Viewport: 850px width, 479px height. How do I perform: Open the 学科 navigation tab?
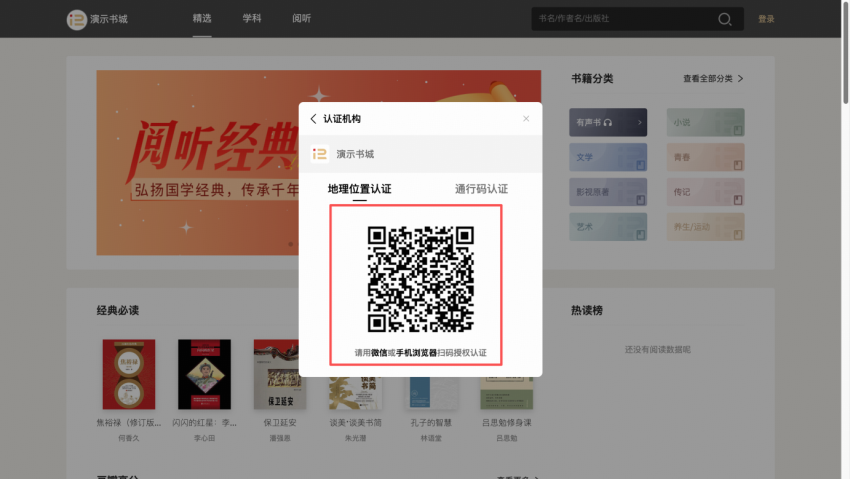point(252,18)
